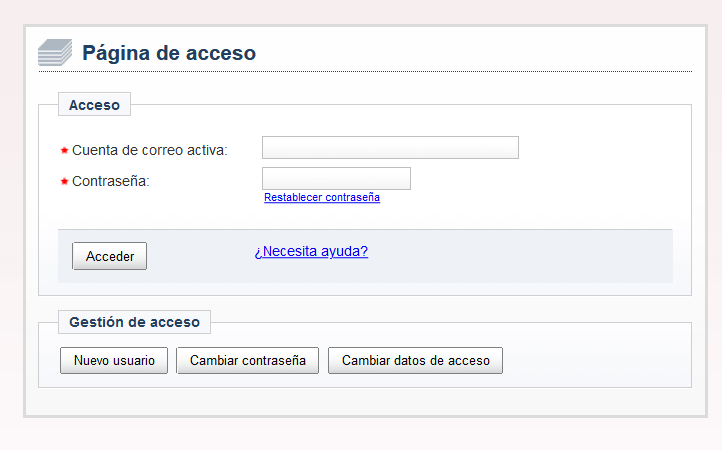Click the Cuenta de correo activa label
Image resolution: width=722 pixels, height=450 pixels.
[x=150, y=150]
